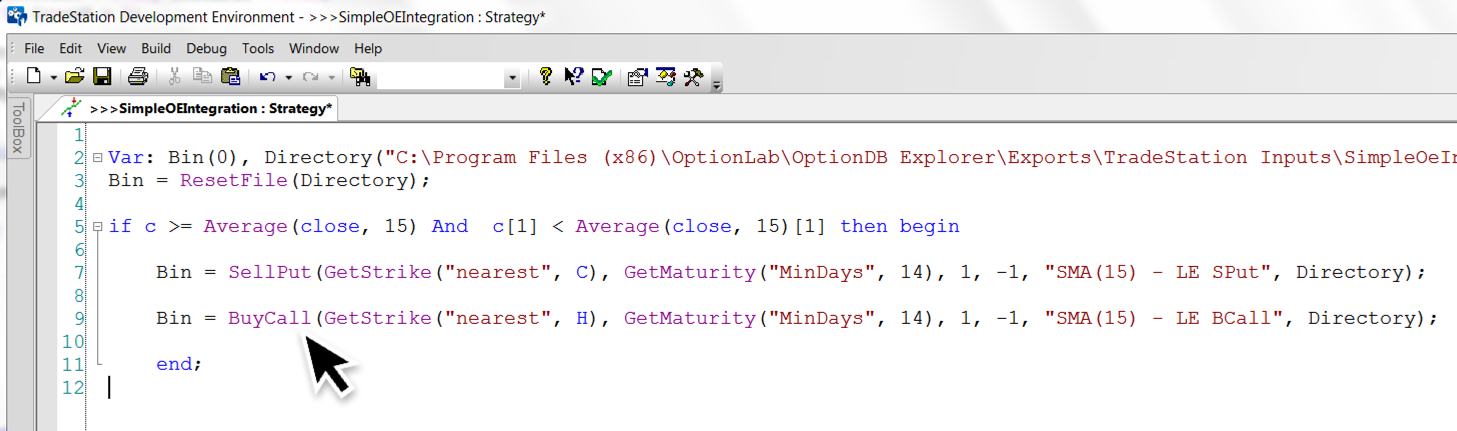Open the Debug menu
The image size is (1457, 431).
[x=206, y=48]
